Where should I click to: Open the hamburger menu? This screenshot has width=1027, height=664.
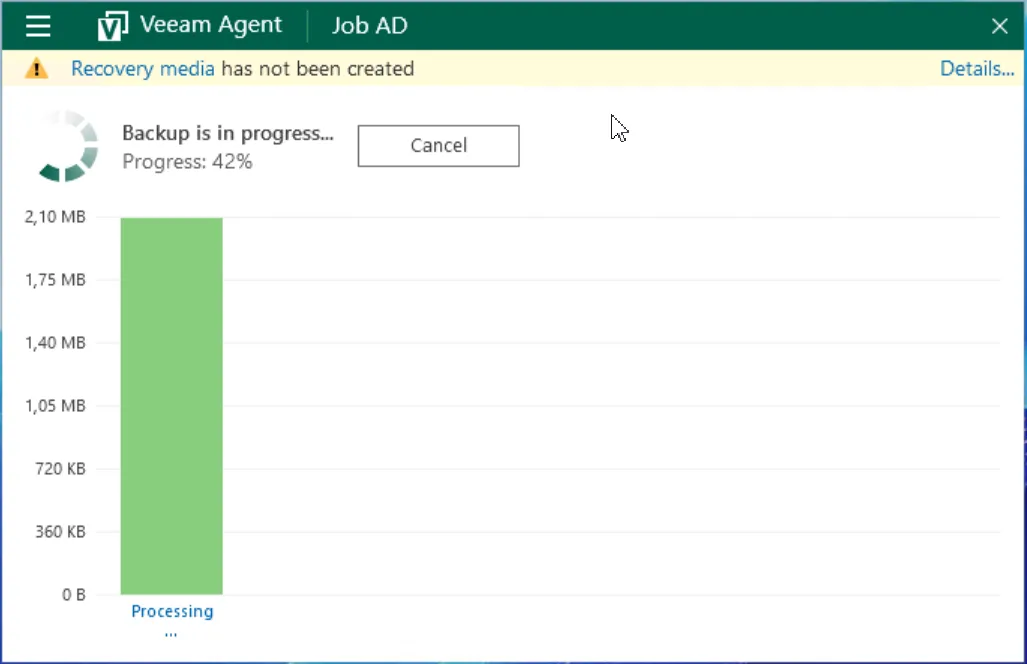(x=38, y=26)
